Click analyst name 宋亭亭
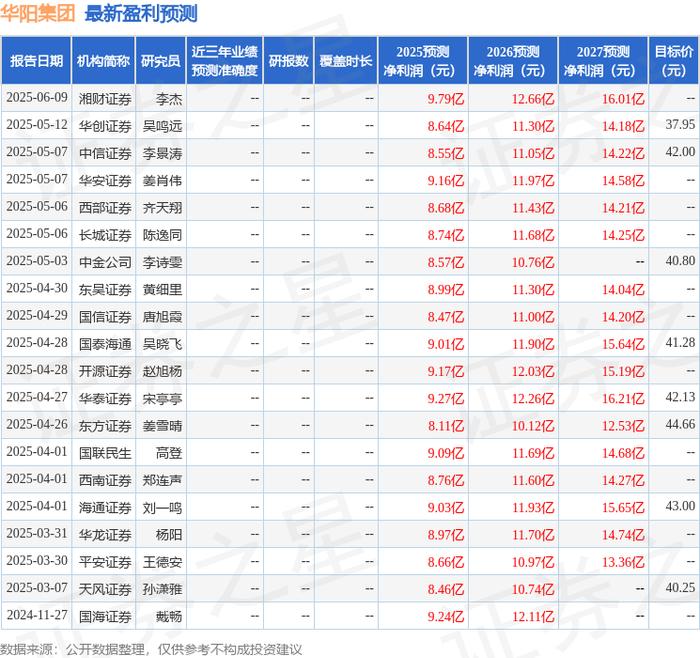Image resolution: width=700 pixels, height=658 pixels. click(x=162, y=399)
